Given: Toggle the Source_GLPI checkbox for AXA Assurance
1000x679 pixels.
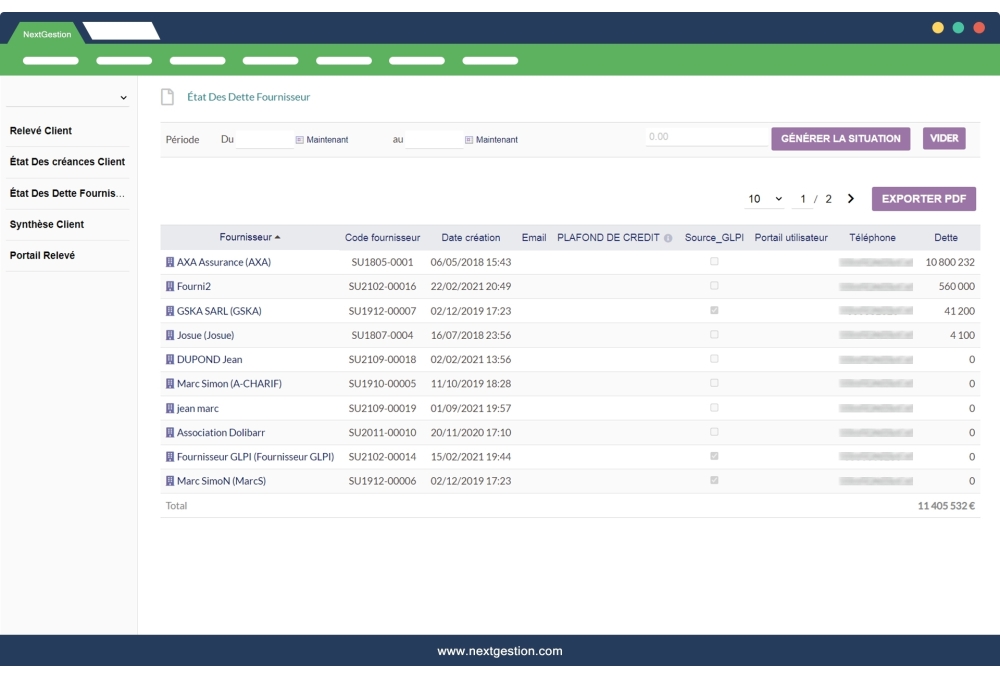Looking at the screenshot, I should [712, 264].
